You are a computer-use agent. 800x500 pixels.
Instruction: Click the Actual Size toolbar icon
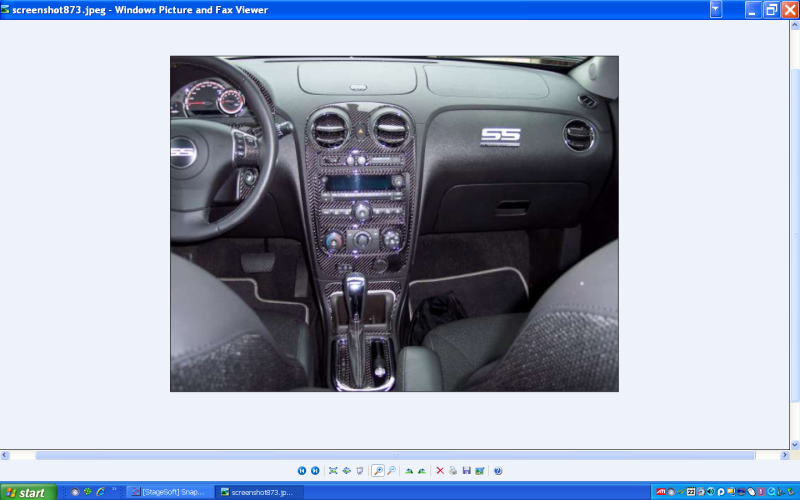click(x=346, y=470)
